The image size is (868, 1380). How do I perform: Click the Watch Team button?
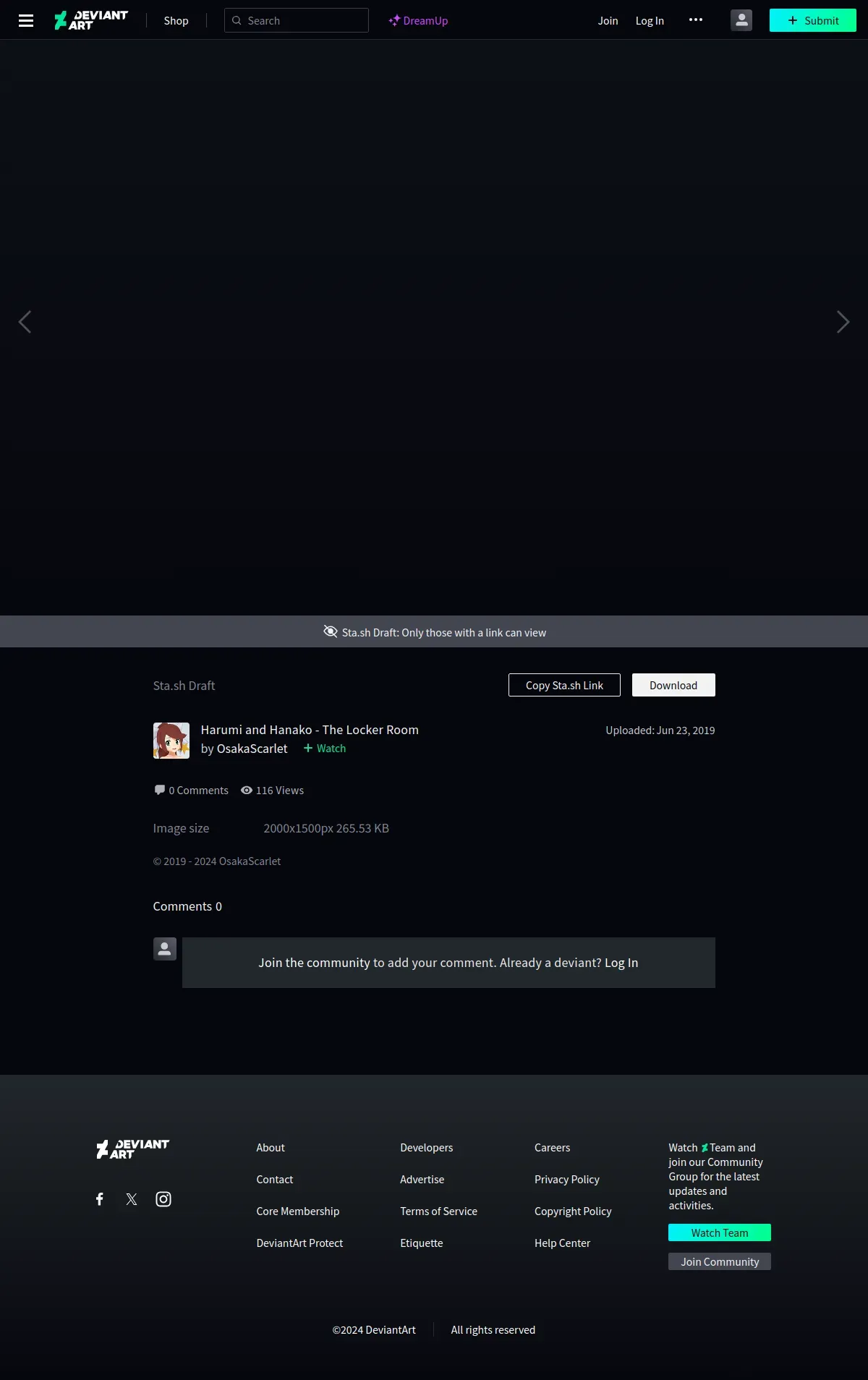click(x=720, y=1232)
